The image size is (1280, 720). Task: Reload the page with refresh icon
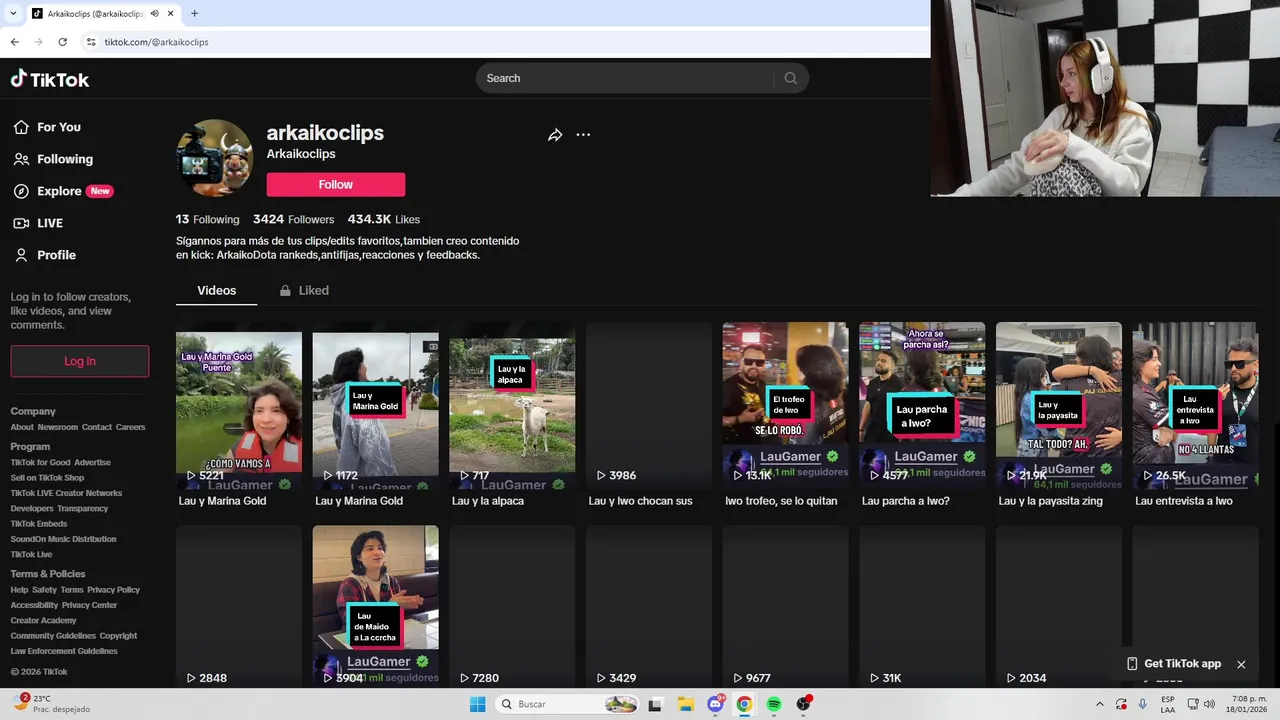tap(62, 42)
